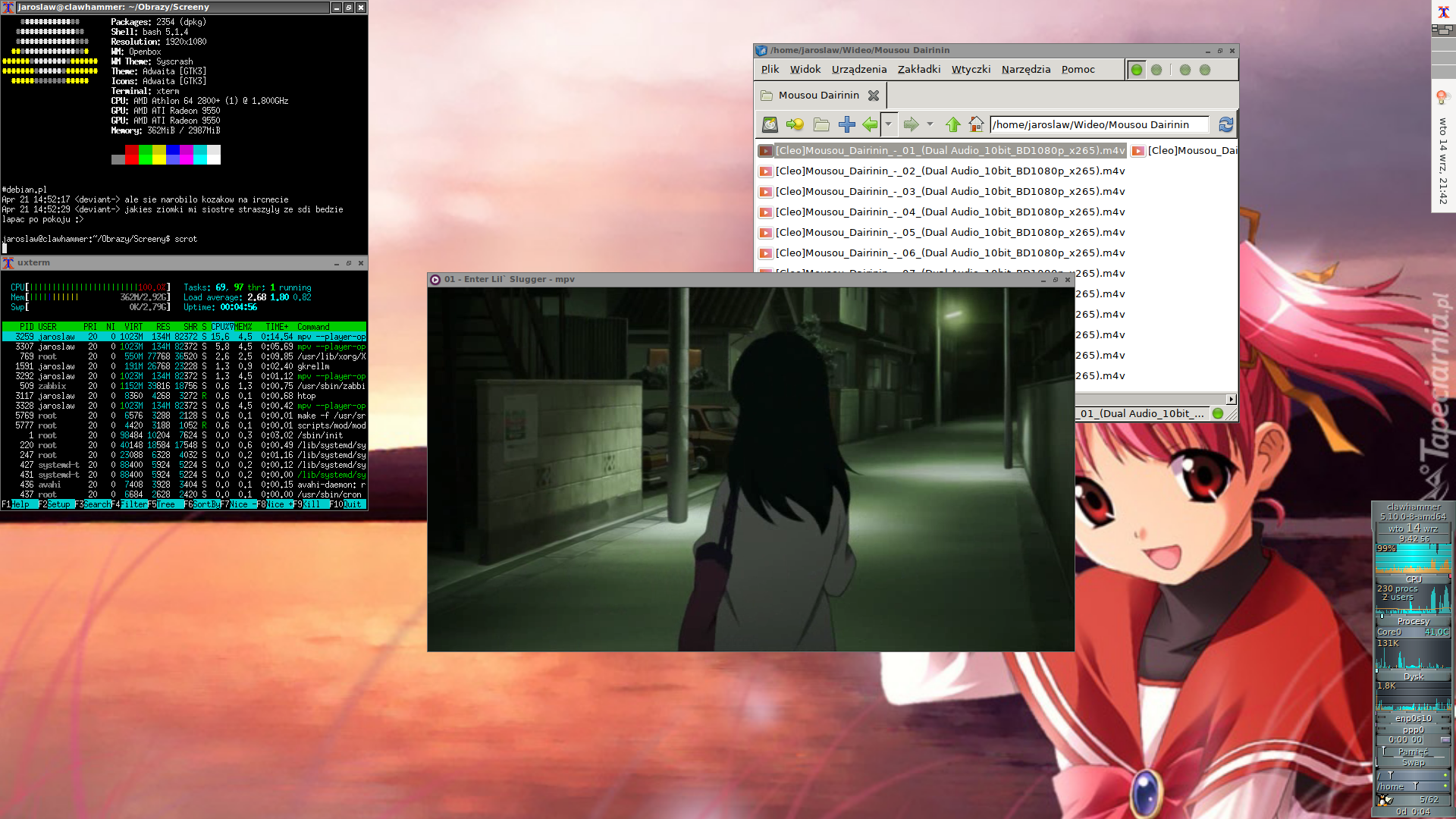Open the back history dropdown arrow

pyautogui.click(x=888, y=124)
